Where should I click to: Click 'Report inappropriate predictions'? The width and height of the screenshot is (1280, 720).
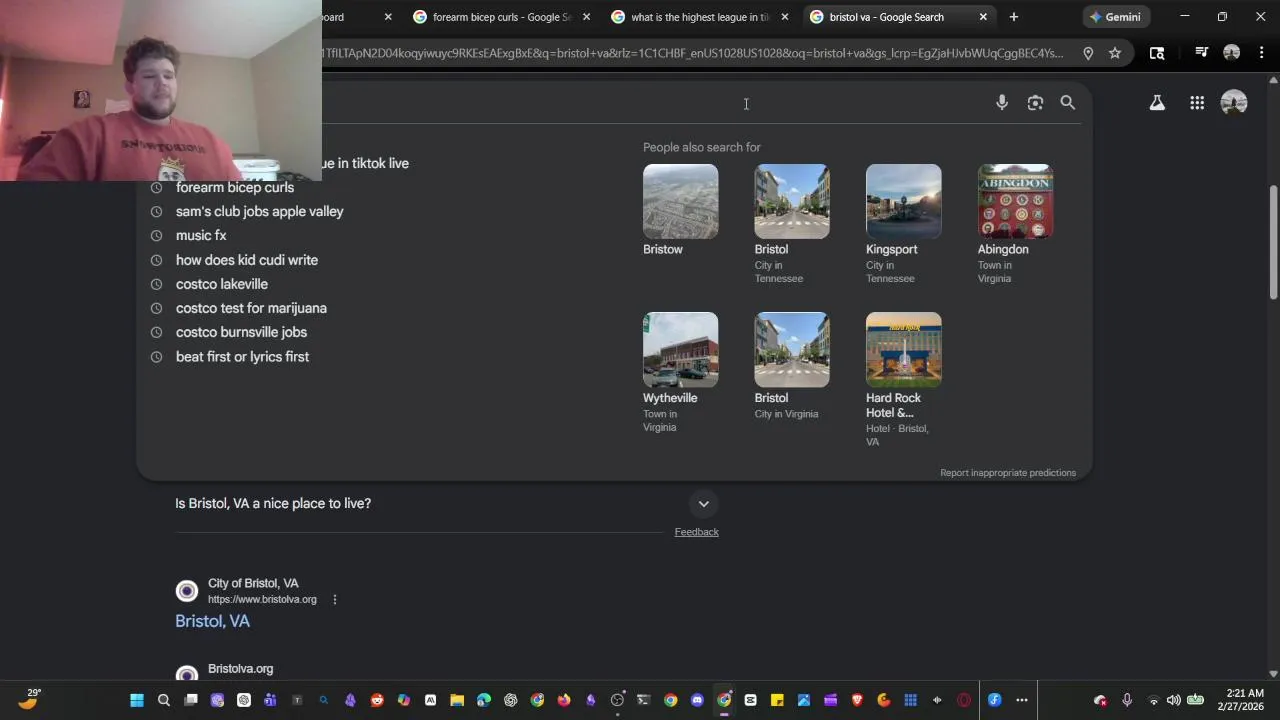click(x=1008, y=473)
